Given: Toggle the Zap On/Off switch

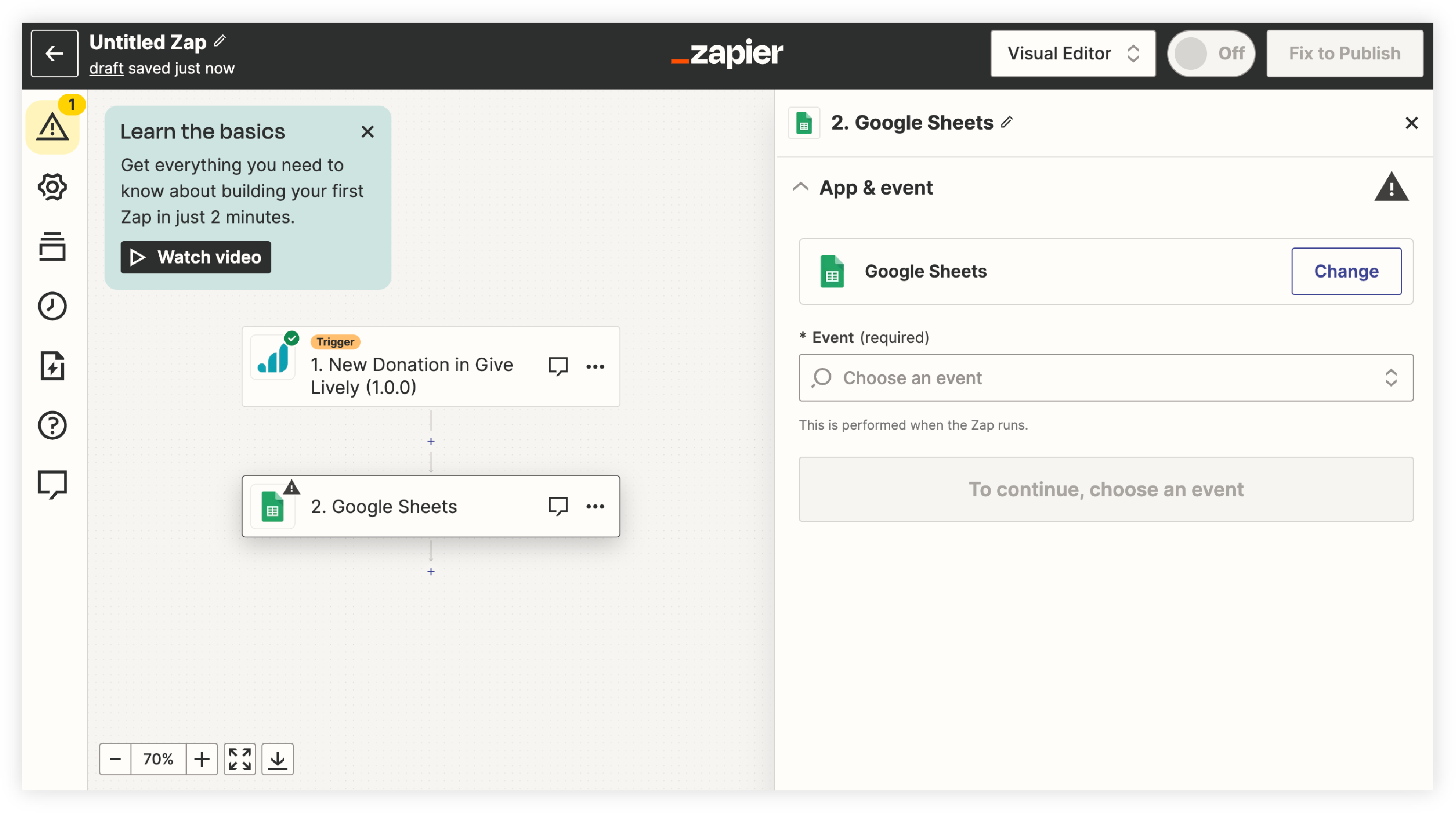Looking at the screenshot, I should [x=1211, y=53].
